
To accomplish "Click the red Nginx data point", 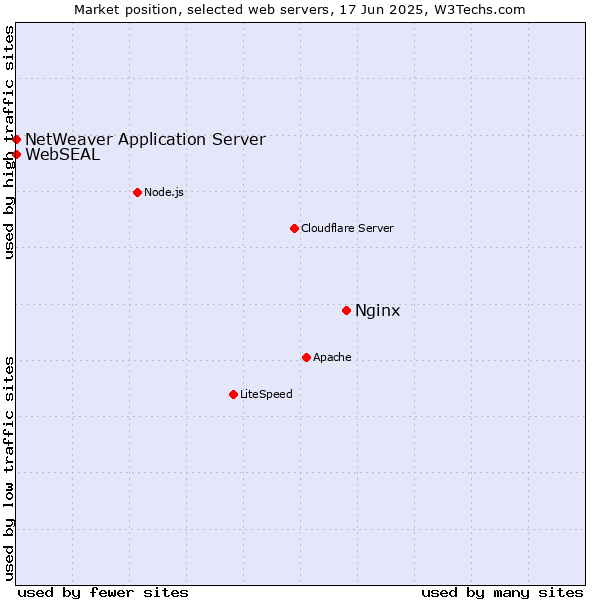I will click(x=346, y=310).
